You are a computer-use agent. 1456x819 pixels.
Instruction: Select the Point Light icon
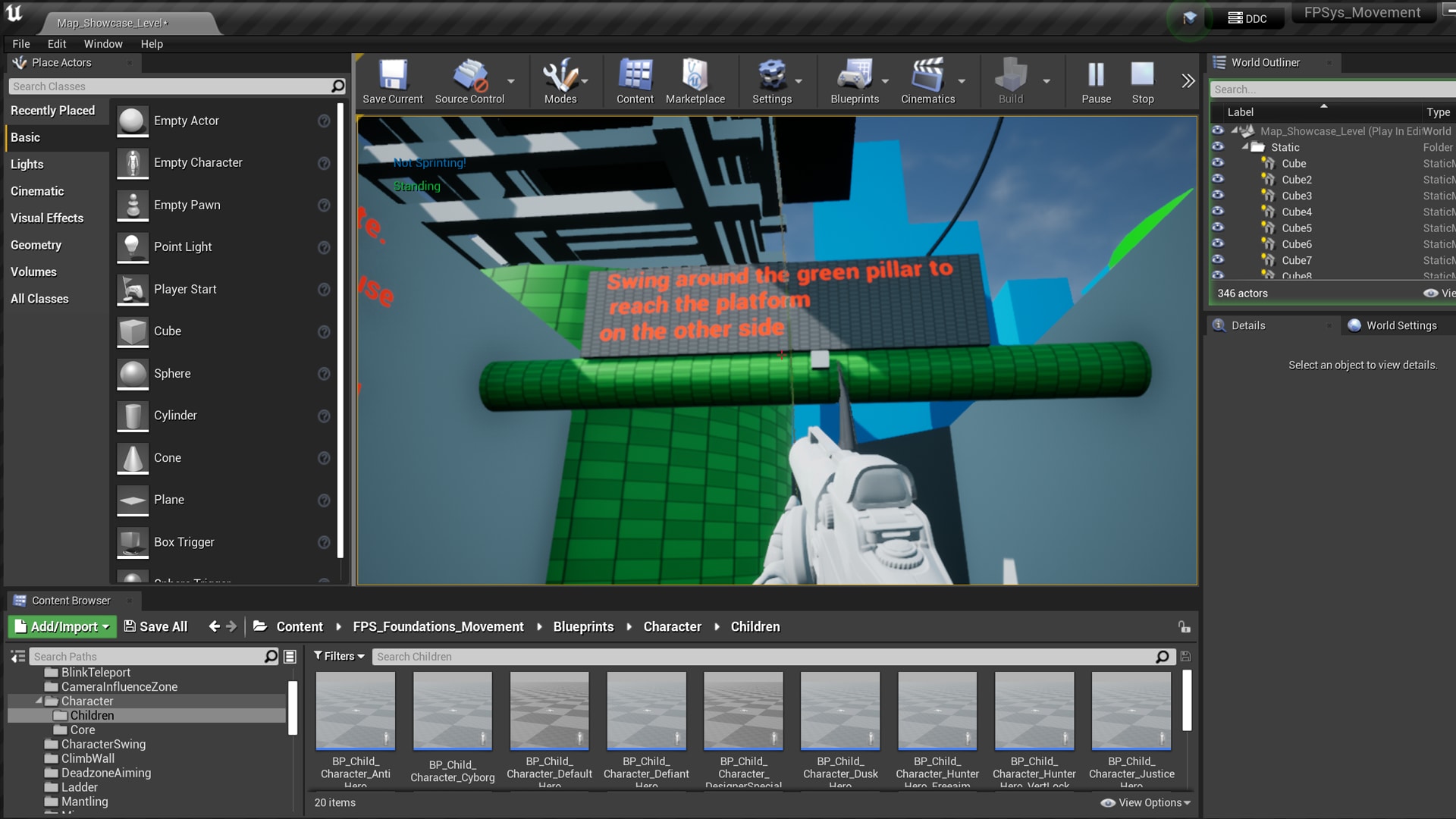pyautogui.click(x=133, y=247)
